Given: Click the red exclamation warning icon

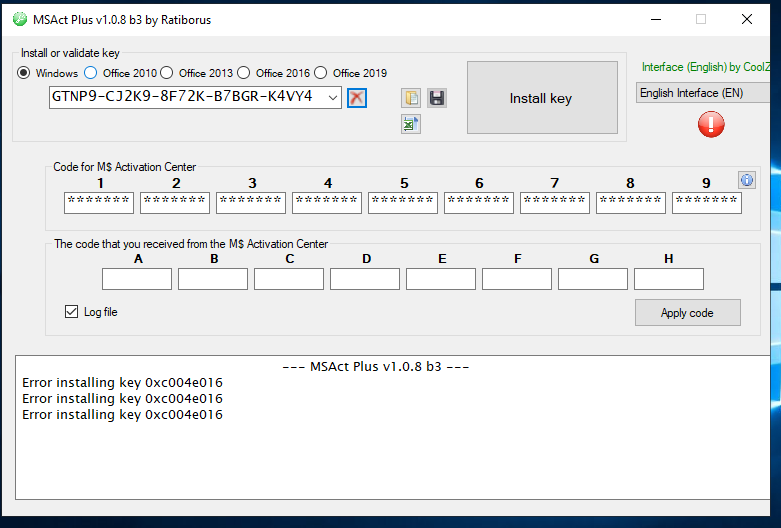Looking at the screenshot, I should 711,124.
